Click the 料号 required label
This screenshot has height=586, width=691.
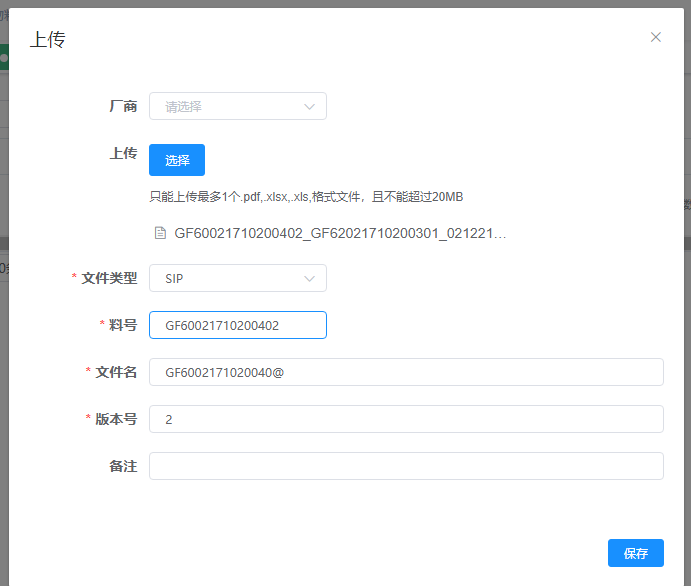click(123, 325)
